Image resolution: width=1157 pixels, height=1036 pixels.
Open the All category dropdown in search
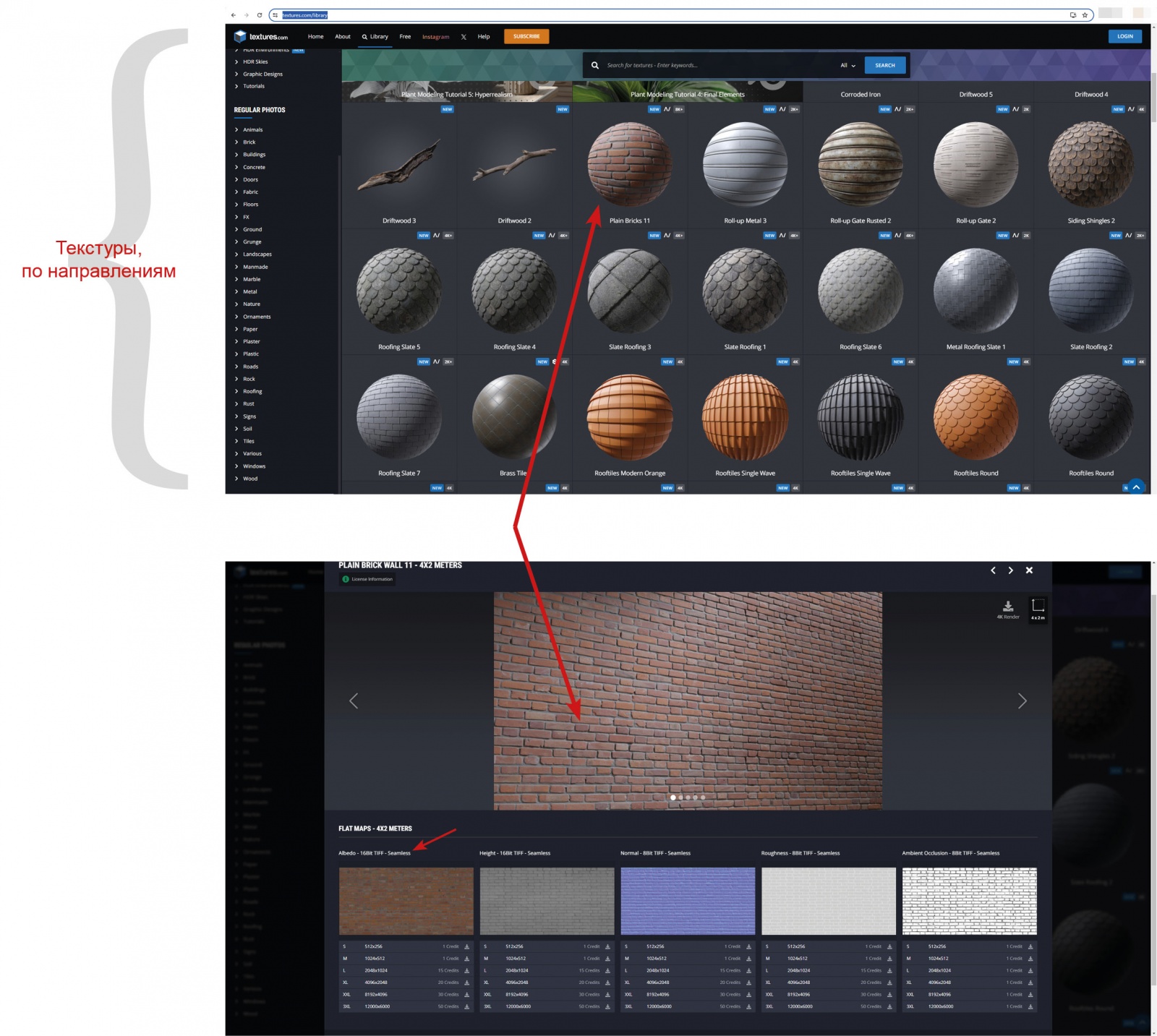[848, 65]
